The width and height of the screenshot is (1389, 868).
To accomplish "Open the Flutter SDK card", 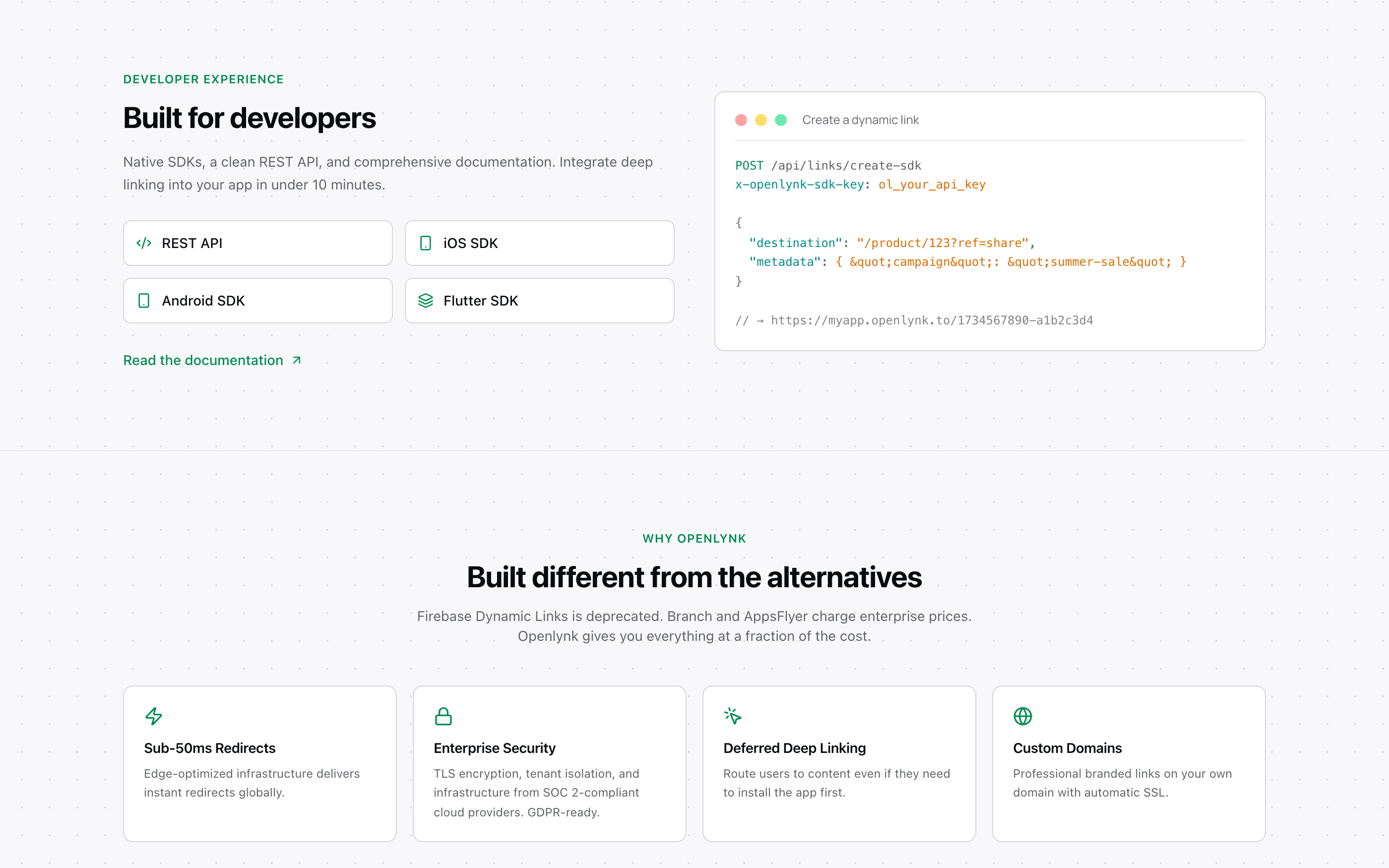I will pos(540,301).
